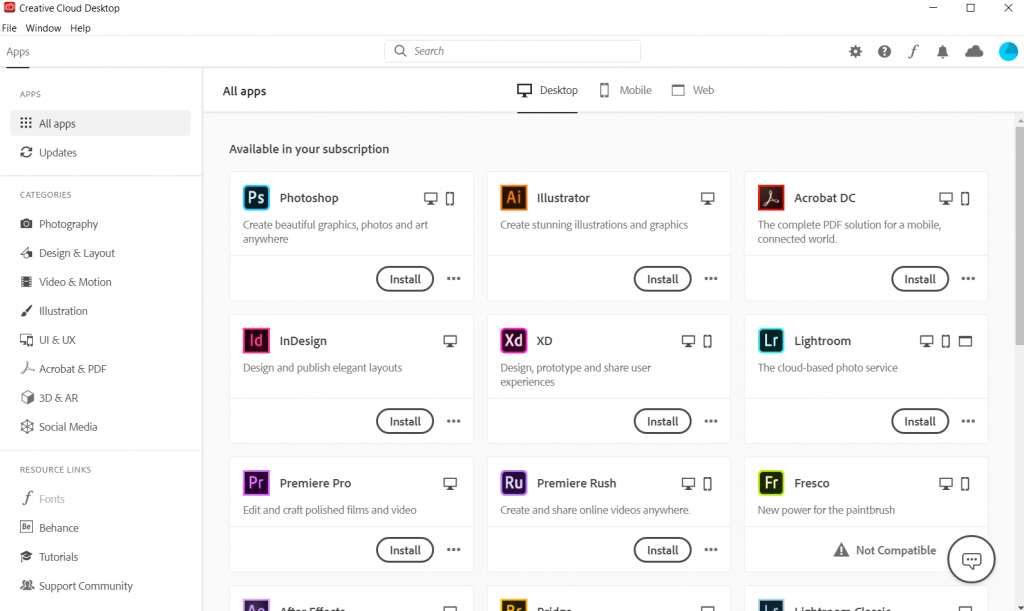
Task: Open the Help menu
Action: pos(80,28)
